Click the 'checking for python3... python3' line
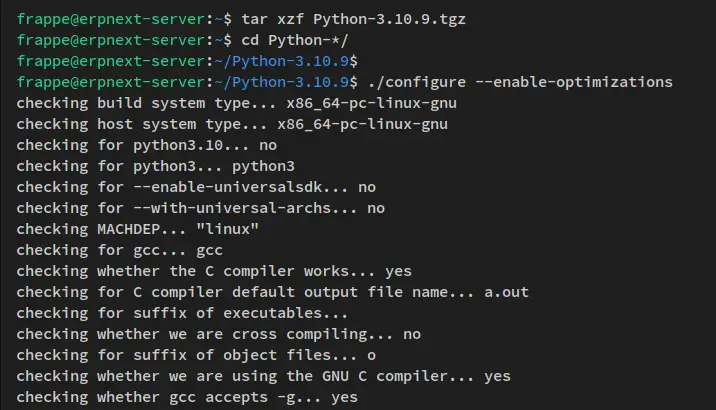Viewport: 716px width, 410px height. tap(155, 166)
